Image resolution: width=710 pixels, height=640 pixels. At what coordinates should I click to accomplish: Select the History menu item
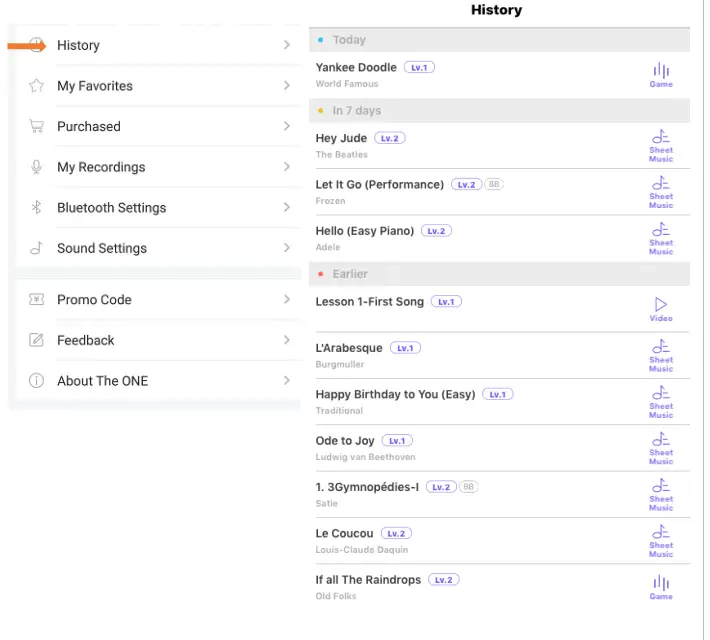(x=78, y=45)
